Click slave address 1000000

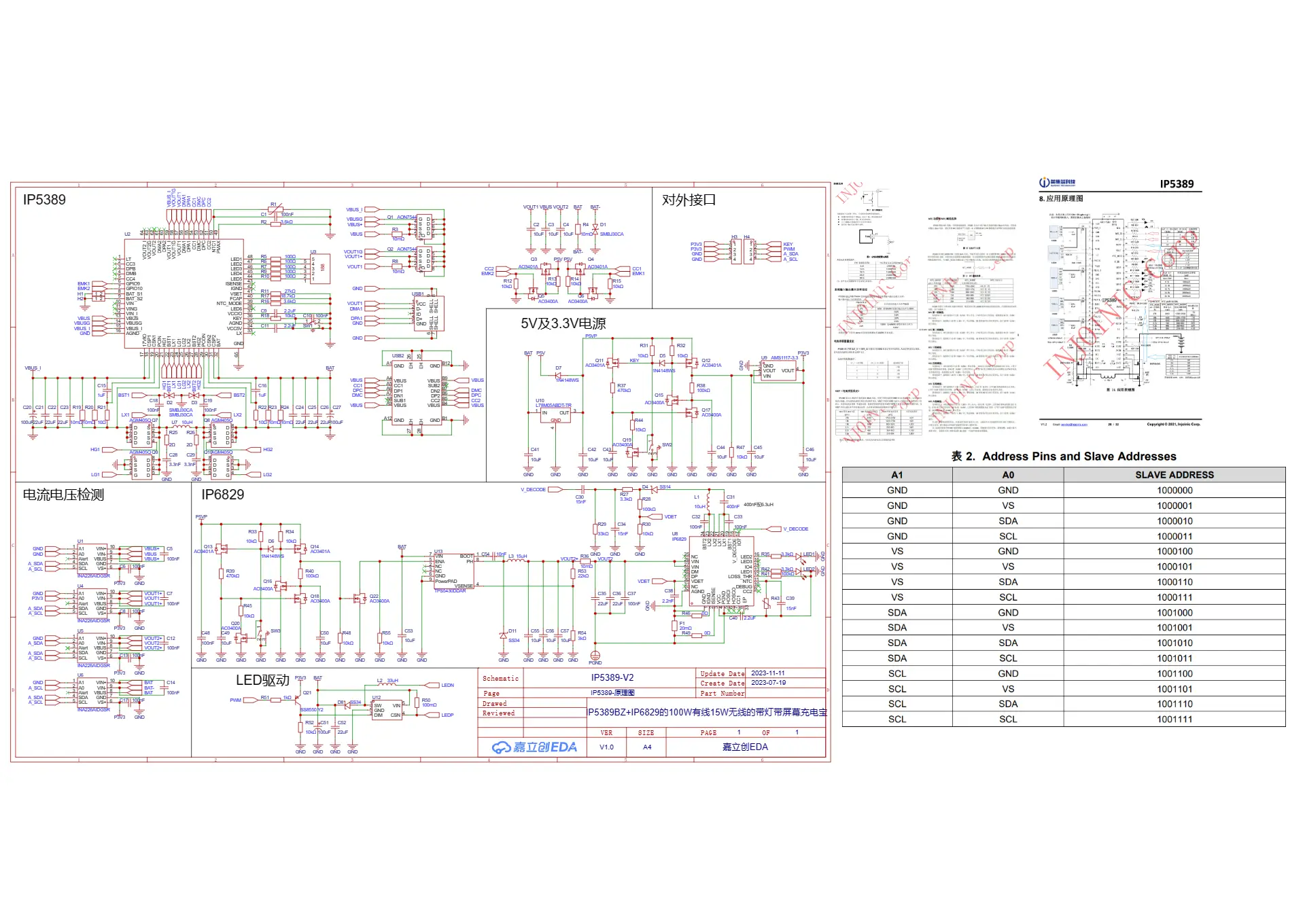(1174, 491)
